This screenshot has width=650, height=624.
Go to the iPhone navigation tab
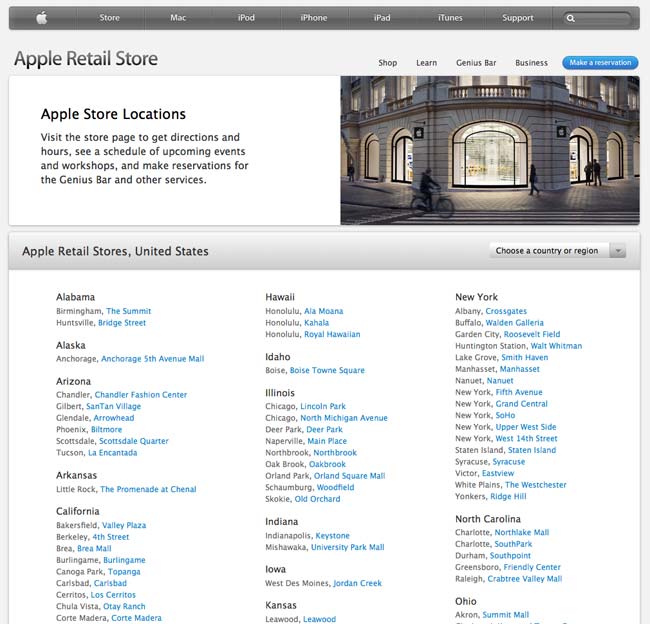coord(314,18)
